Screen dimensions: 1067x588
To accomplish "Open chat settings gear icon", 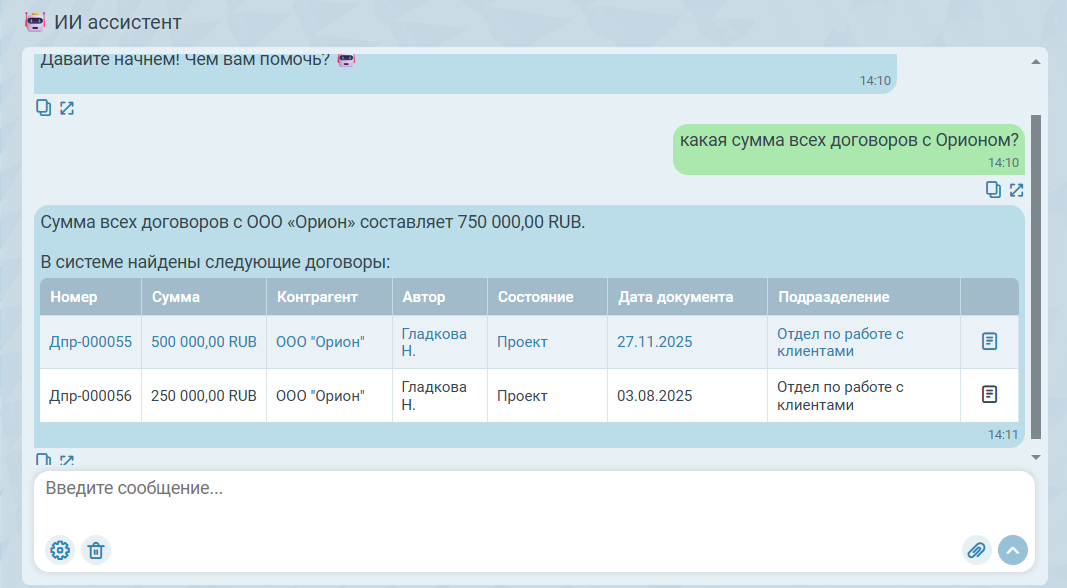I will 60,550.
